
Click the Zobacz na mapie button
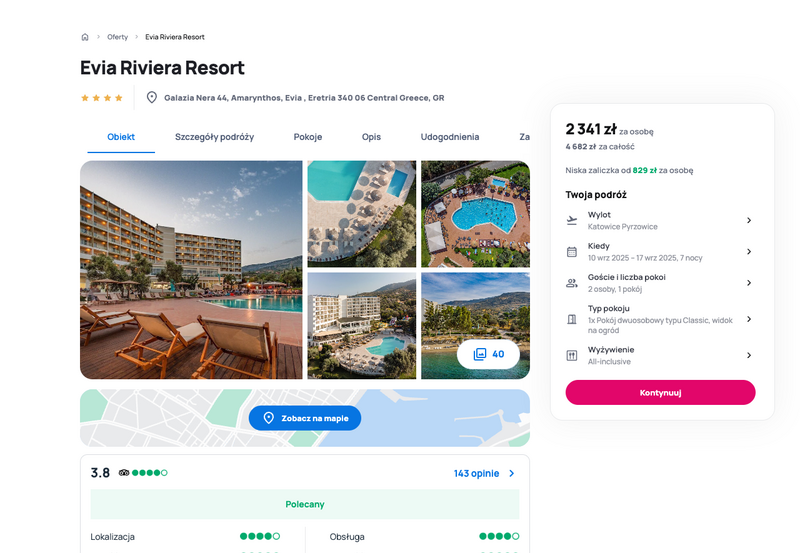click(305, 418)
